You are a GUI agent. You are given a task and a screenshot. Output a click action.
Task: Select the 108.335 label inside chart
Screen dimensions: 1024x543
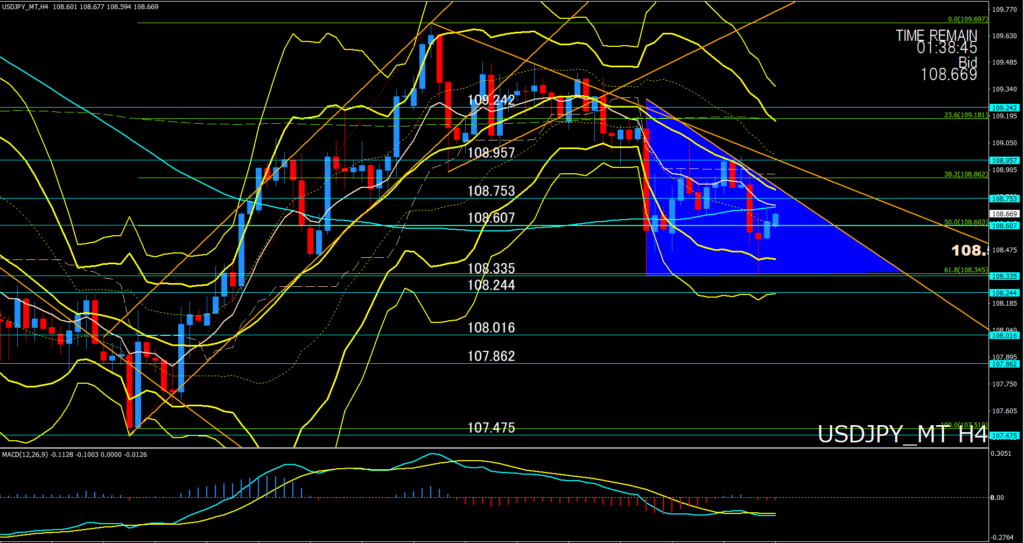tap(491, 269)
